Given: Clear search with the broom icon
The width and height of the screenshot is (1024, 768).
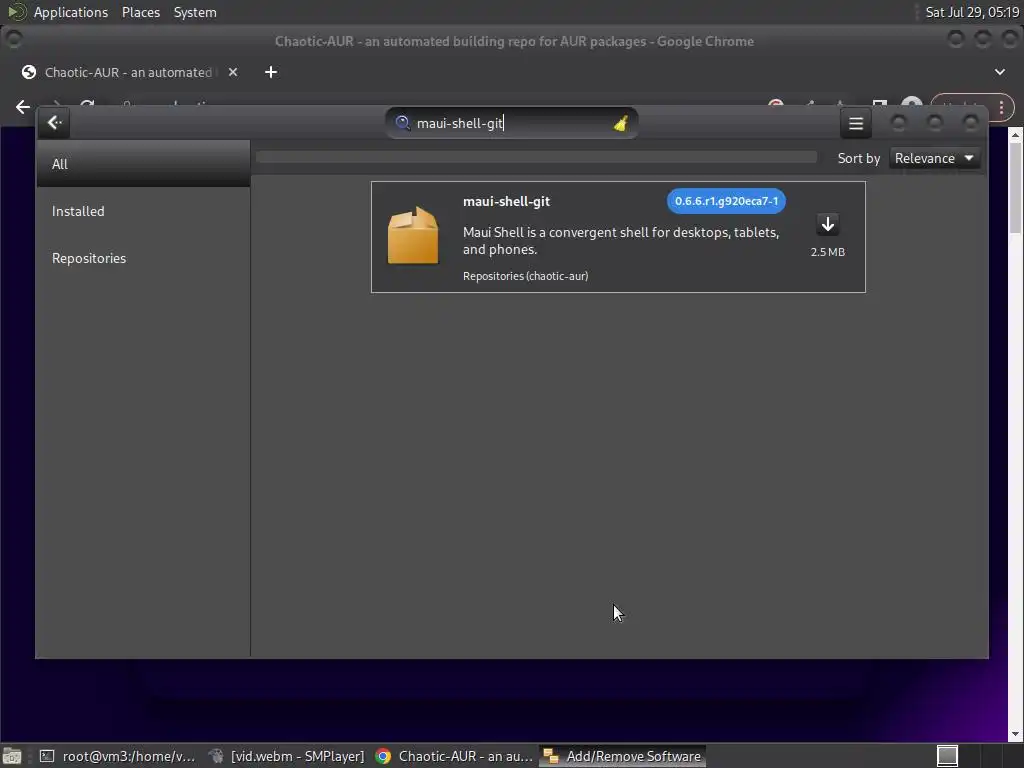Looking at the screenshot, I should [x=620, y=123].
